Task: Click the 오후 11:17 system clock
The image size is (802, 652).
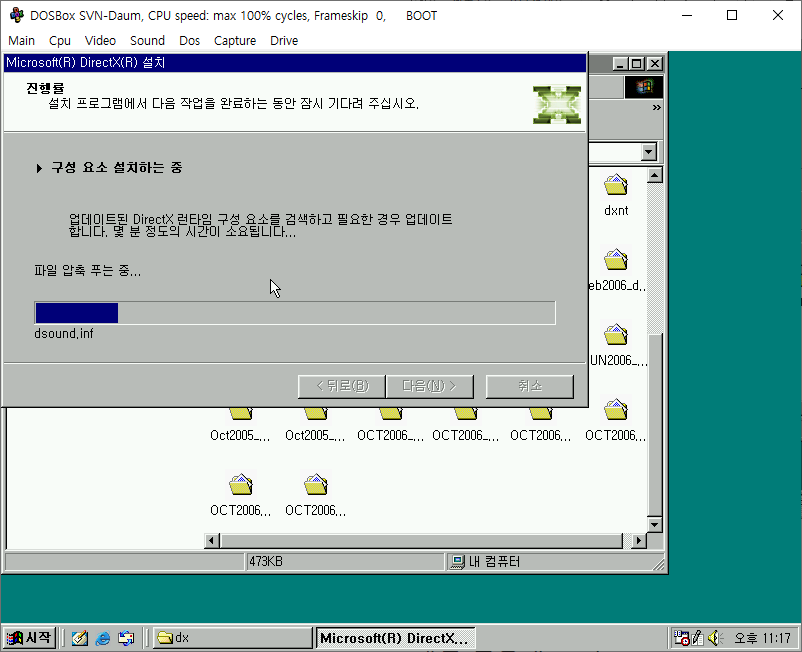Action: [x=762, y=638]
